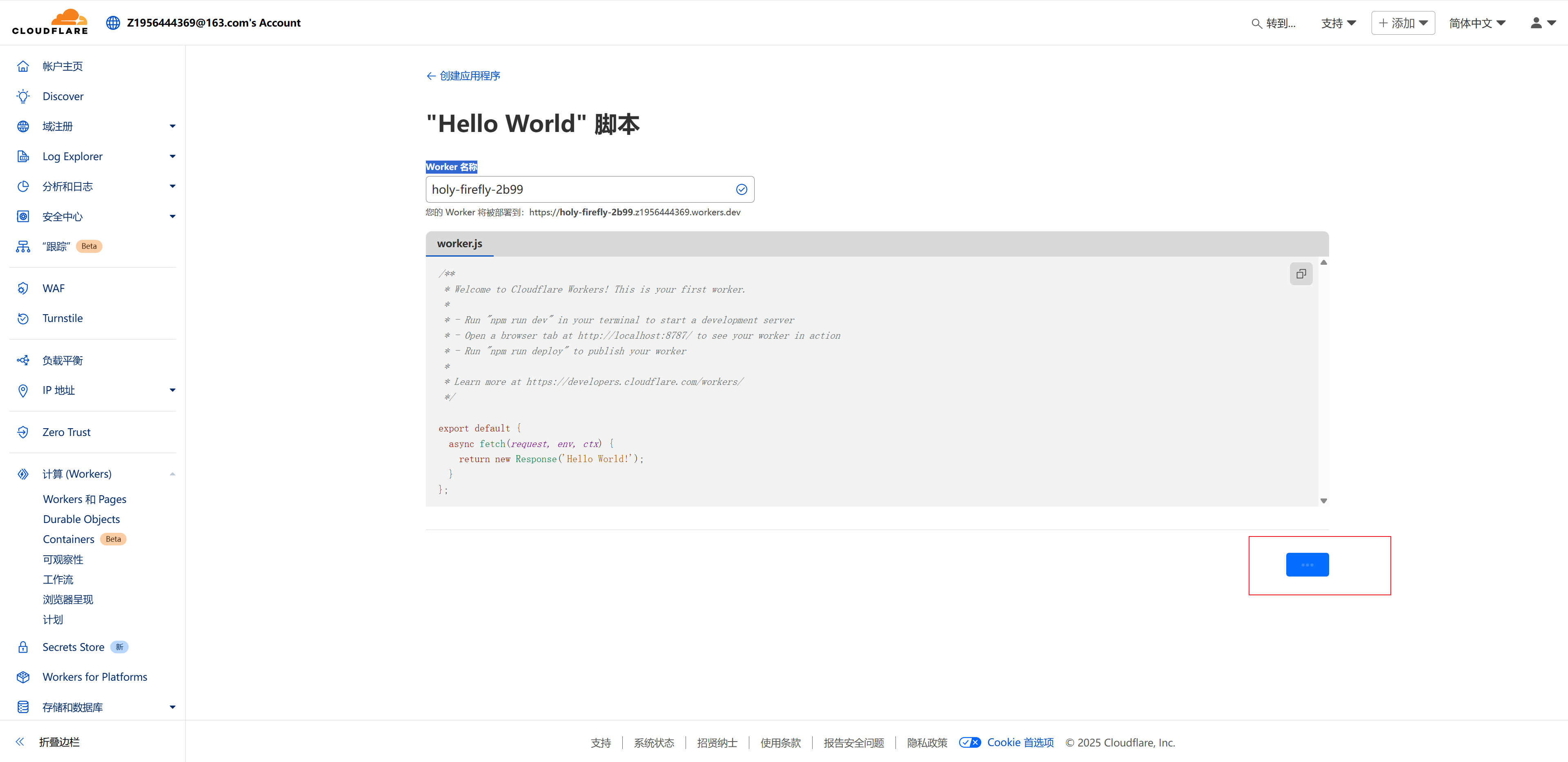The width and height of the screenshot is (1568, 762).
Task: Open the 使用条款 footer link
Action: tap(780, 743)
